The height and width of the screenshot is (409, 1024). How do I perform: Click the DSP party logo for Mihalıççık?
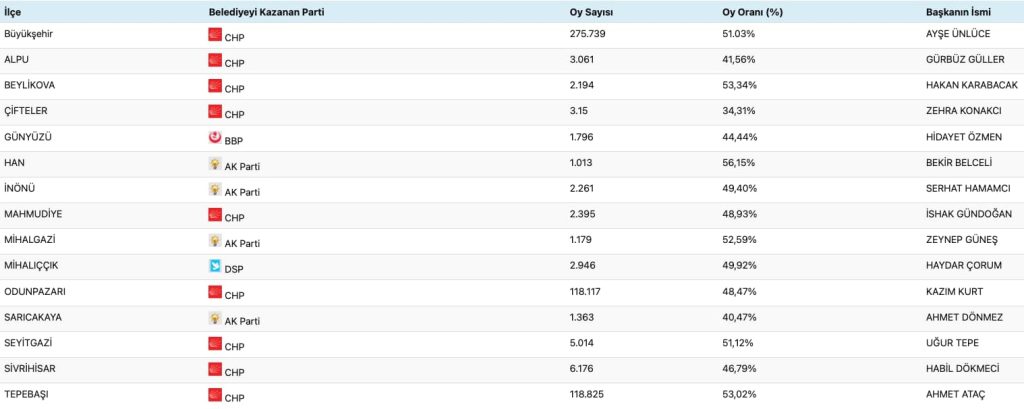[214, 266]
